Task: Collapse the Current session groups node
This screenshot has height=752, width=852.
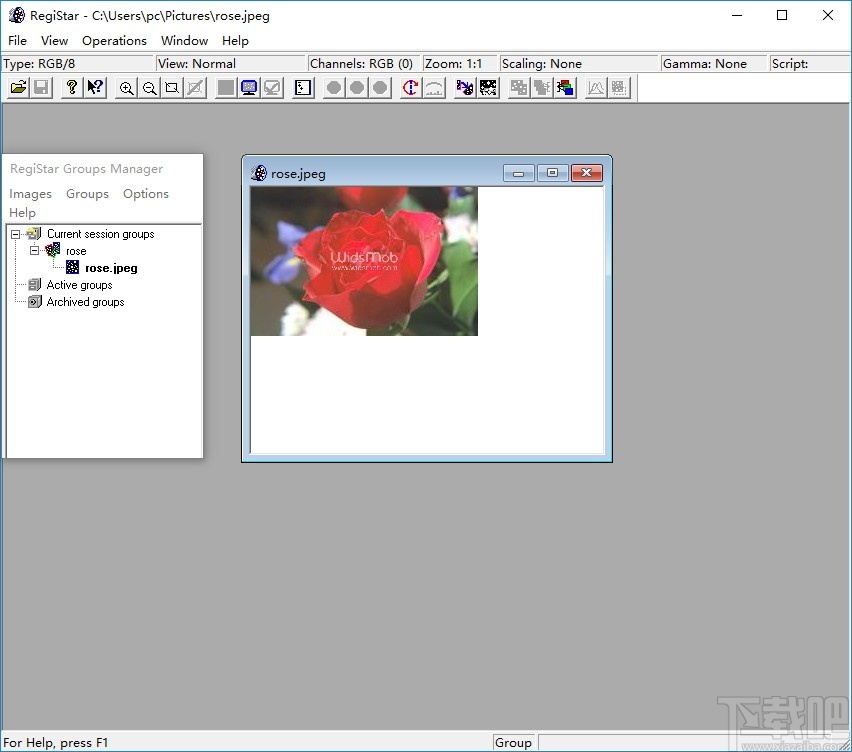Action: point(16,234)
